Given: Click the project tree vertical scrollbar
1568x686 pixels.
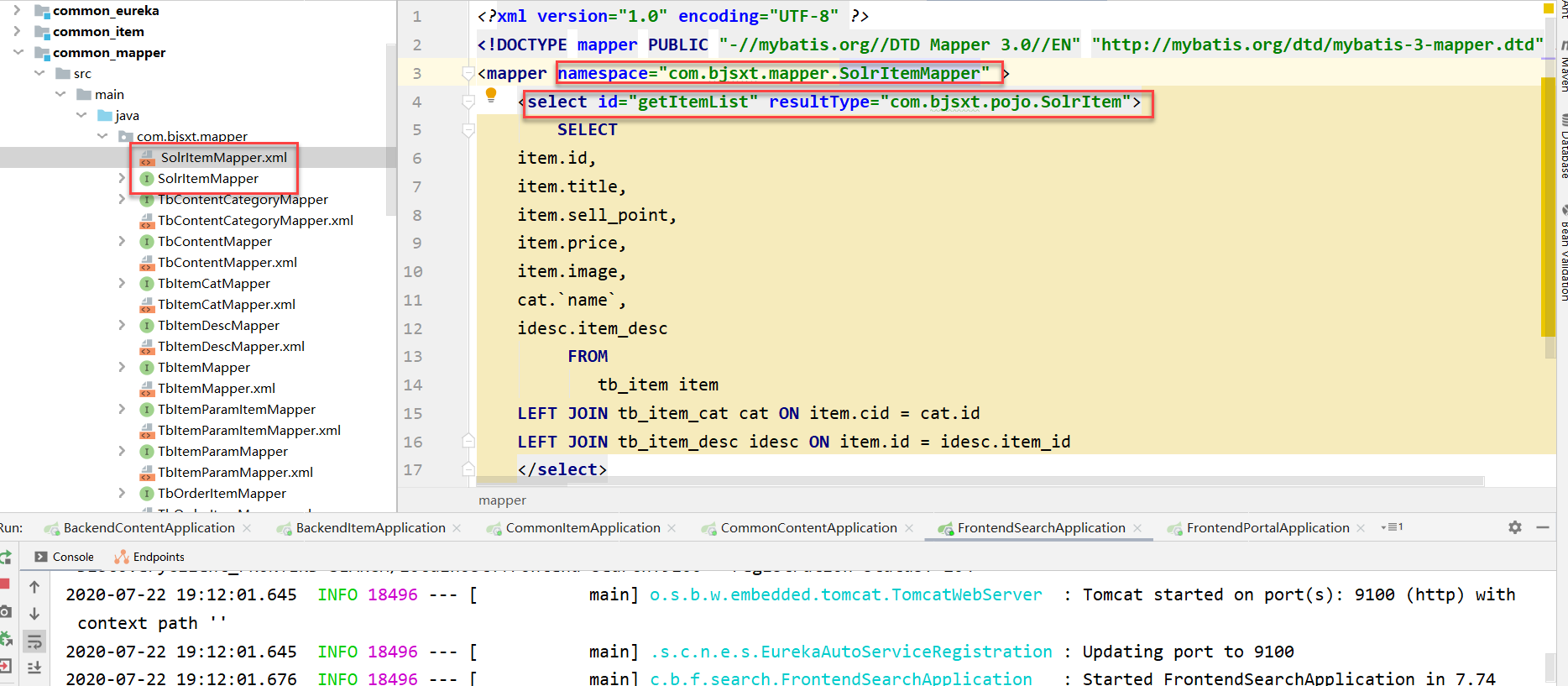Looking at the screenshot, I should 390,128.
